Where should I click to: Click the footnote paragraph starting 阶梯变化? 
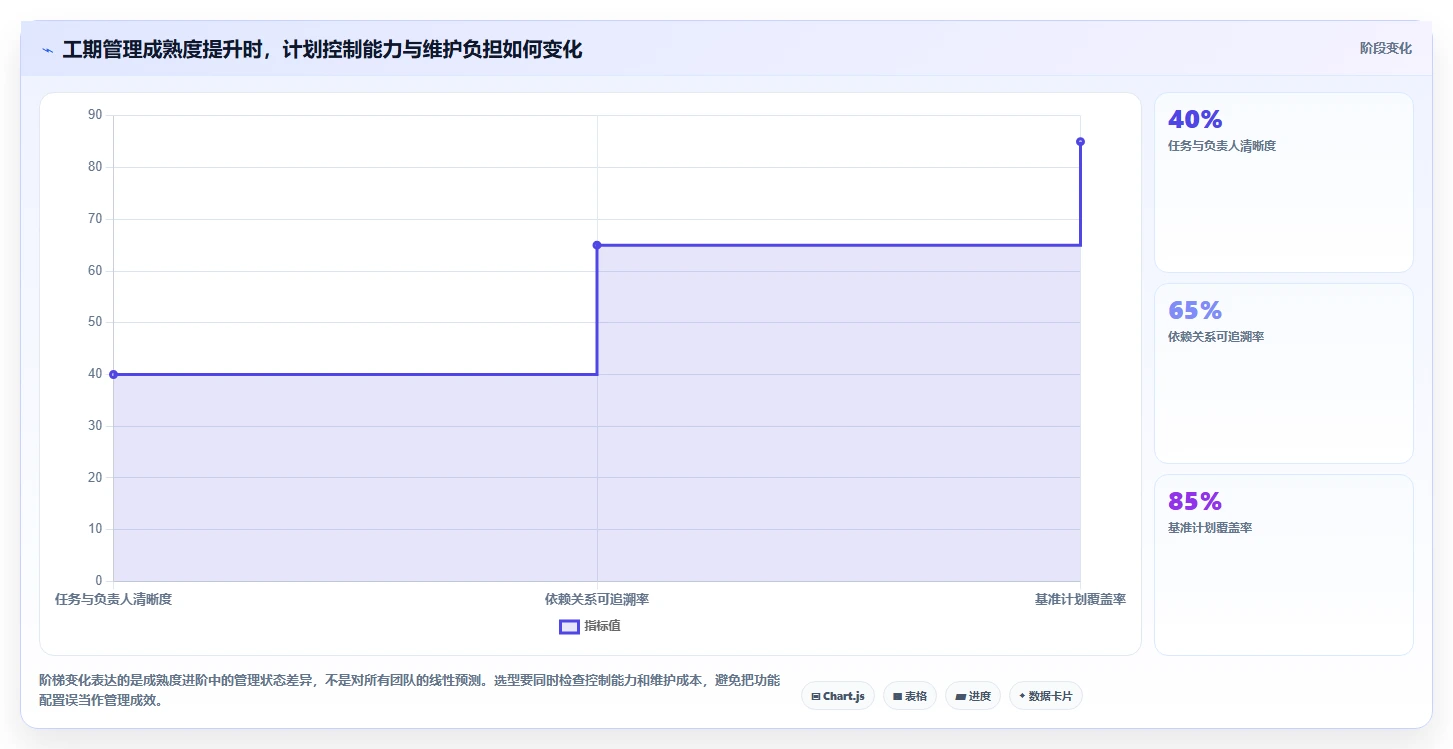(409, 690)
